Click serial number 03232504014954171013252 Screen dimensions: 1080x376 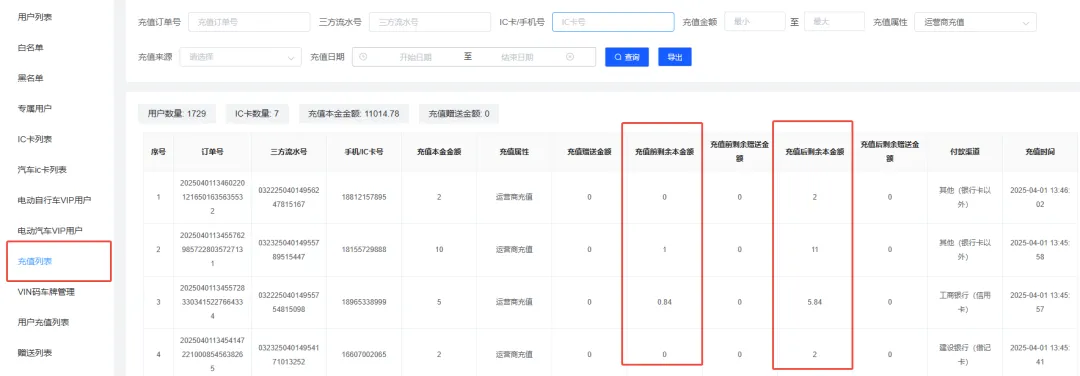(288, 354)
